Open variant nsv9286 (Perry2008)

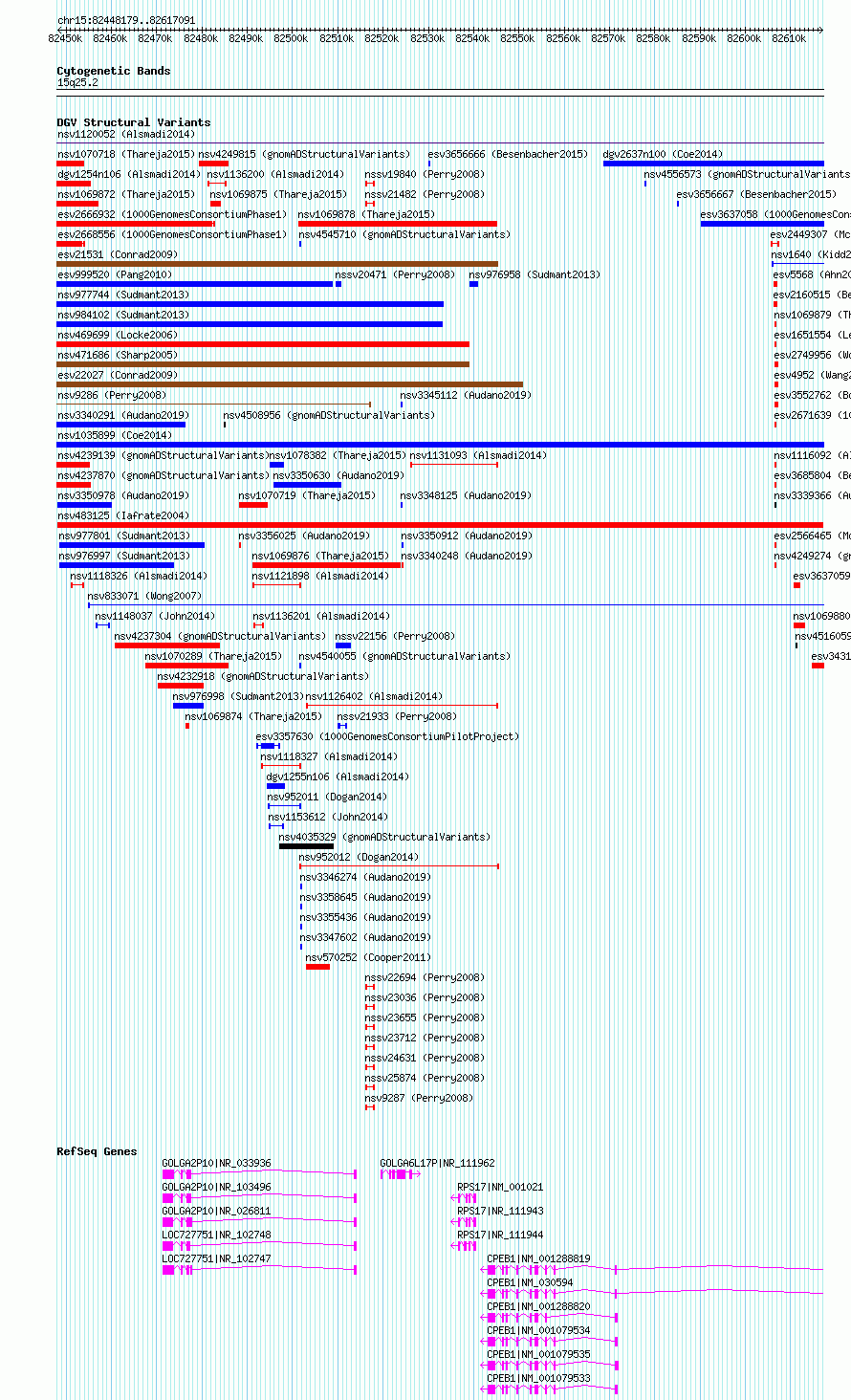click(112, 395)
